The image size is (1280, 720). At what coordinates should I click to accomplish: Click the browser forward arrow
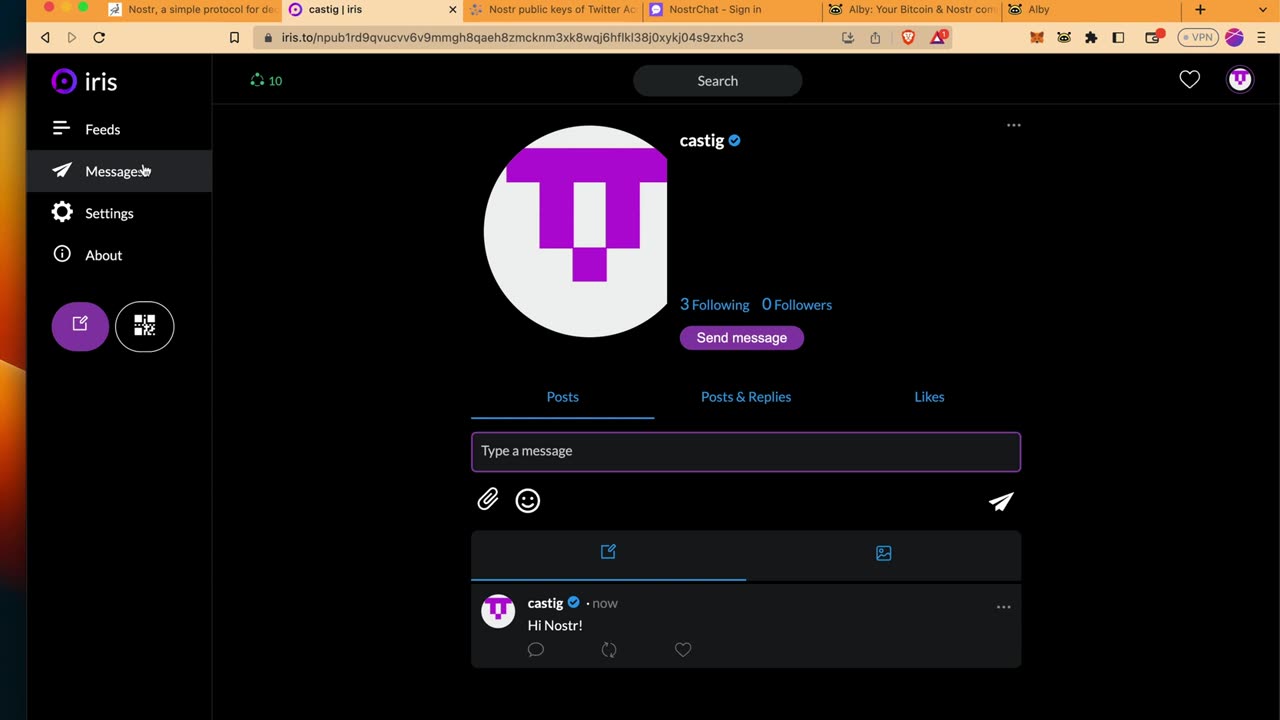click(x=71, y=37)
